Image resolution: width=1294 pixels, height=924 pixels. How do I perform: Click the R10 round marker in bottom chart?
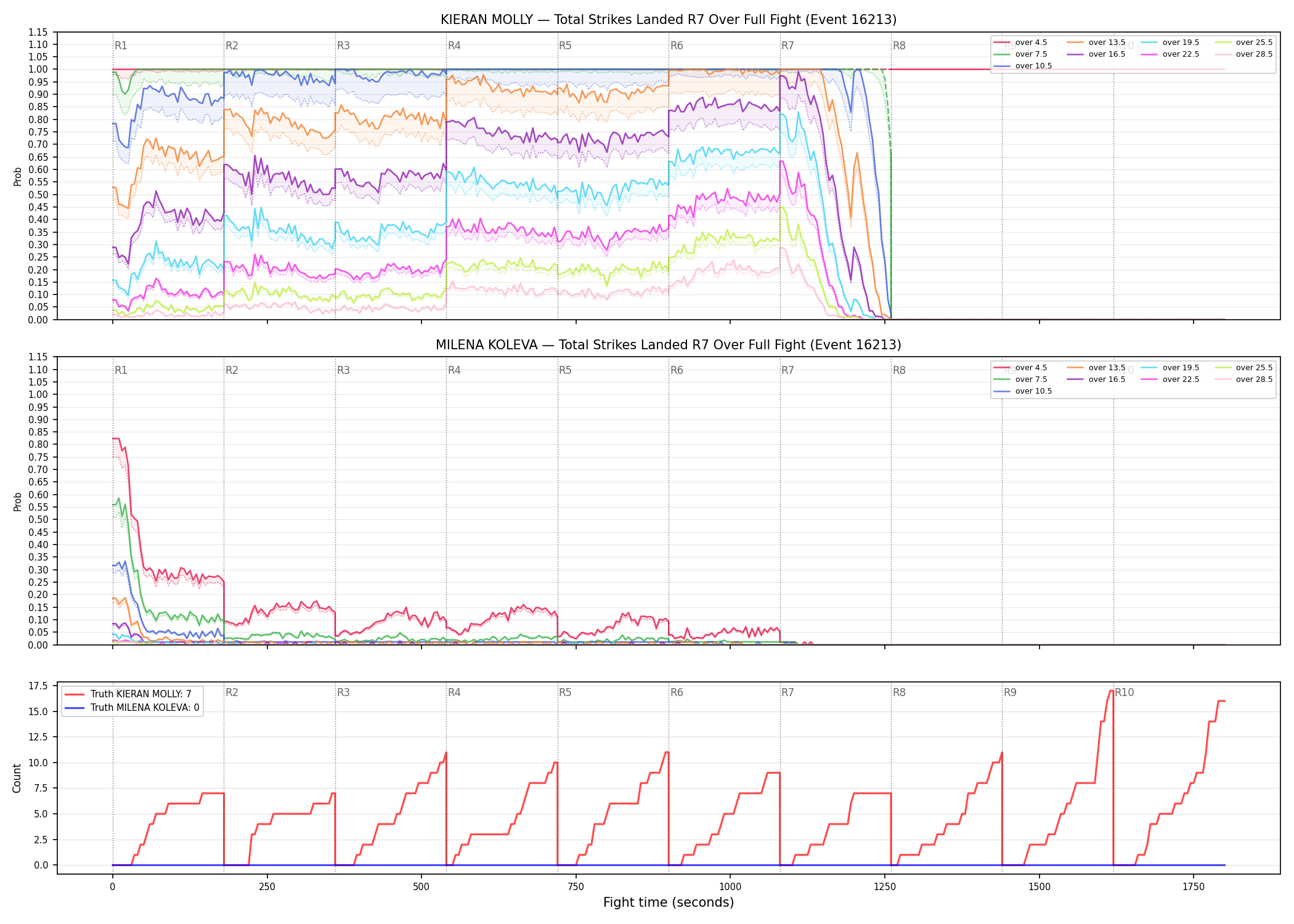click(1124, 692)
